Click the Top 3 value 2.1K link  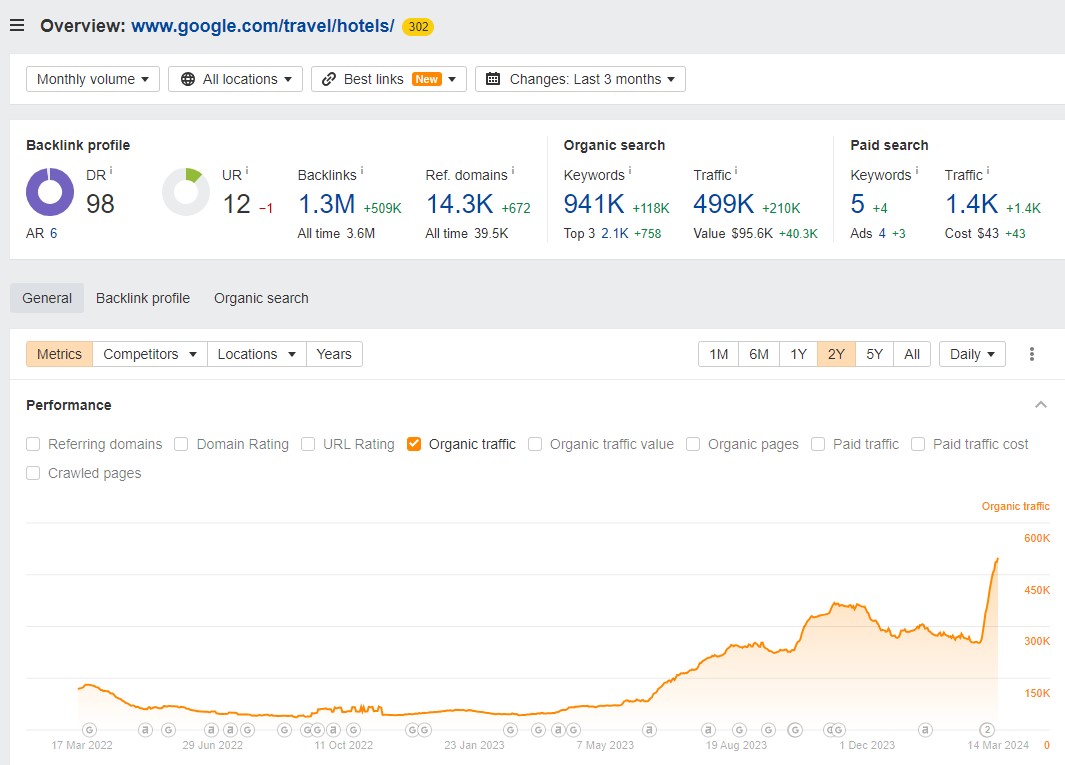(615, 233)
